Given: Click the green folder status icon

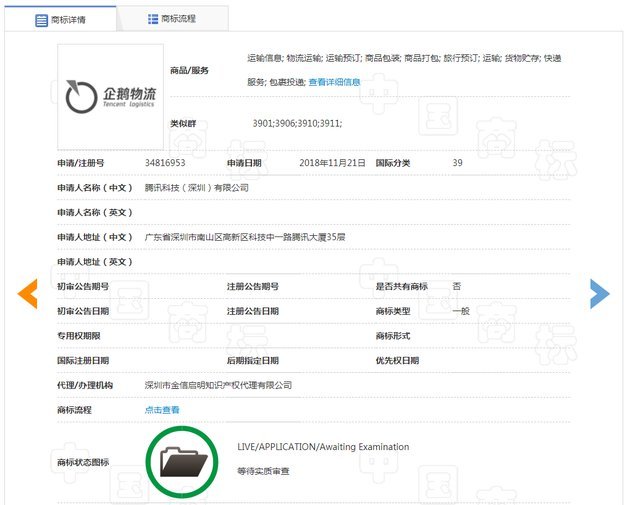Looking at the screenshot, I should [182, 462].
